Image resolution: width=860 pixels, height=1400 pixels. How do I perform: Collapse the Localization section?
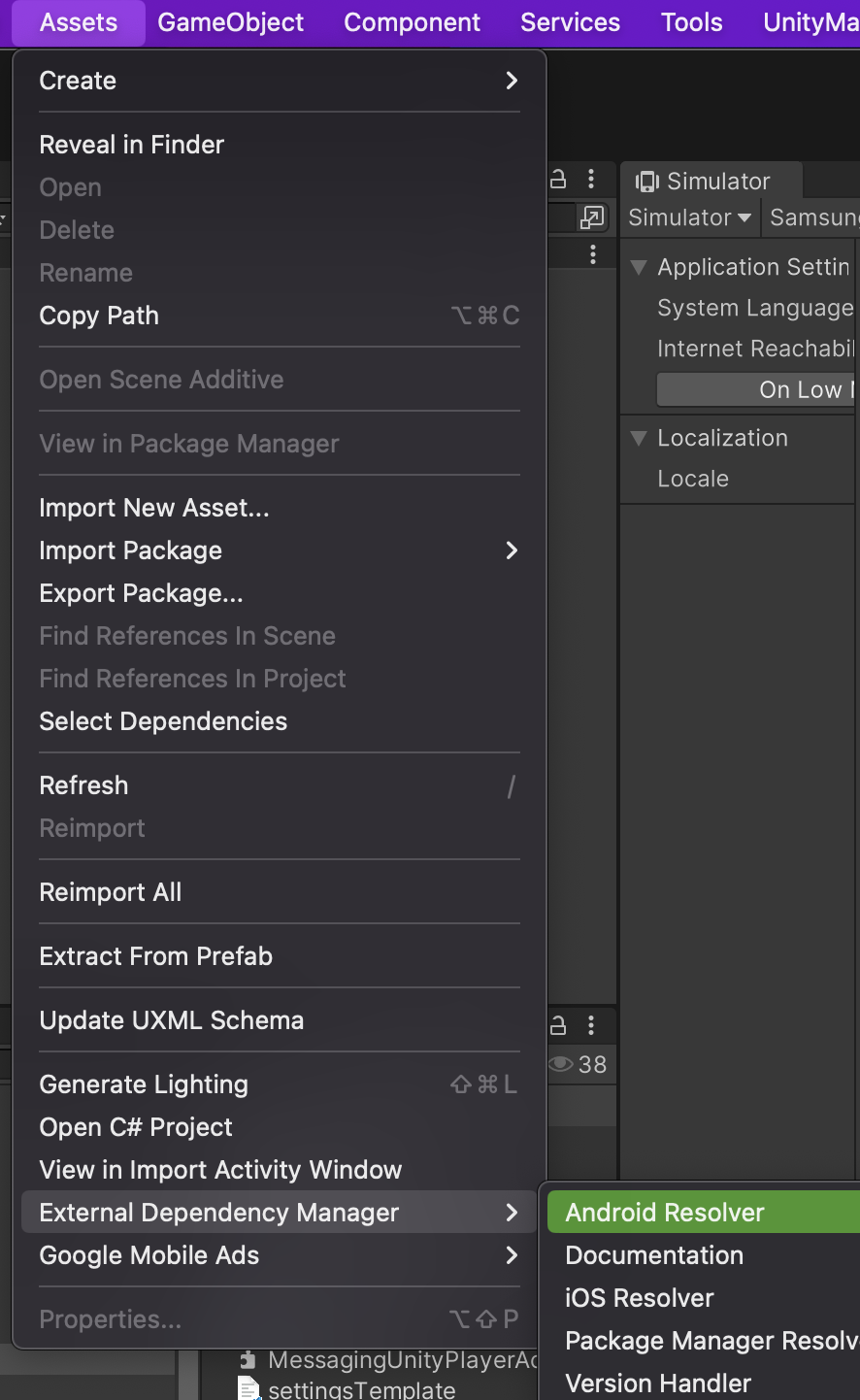639,438
